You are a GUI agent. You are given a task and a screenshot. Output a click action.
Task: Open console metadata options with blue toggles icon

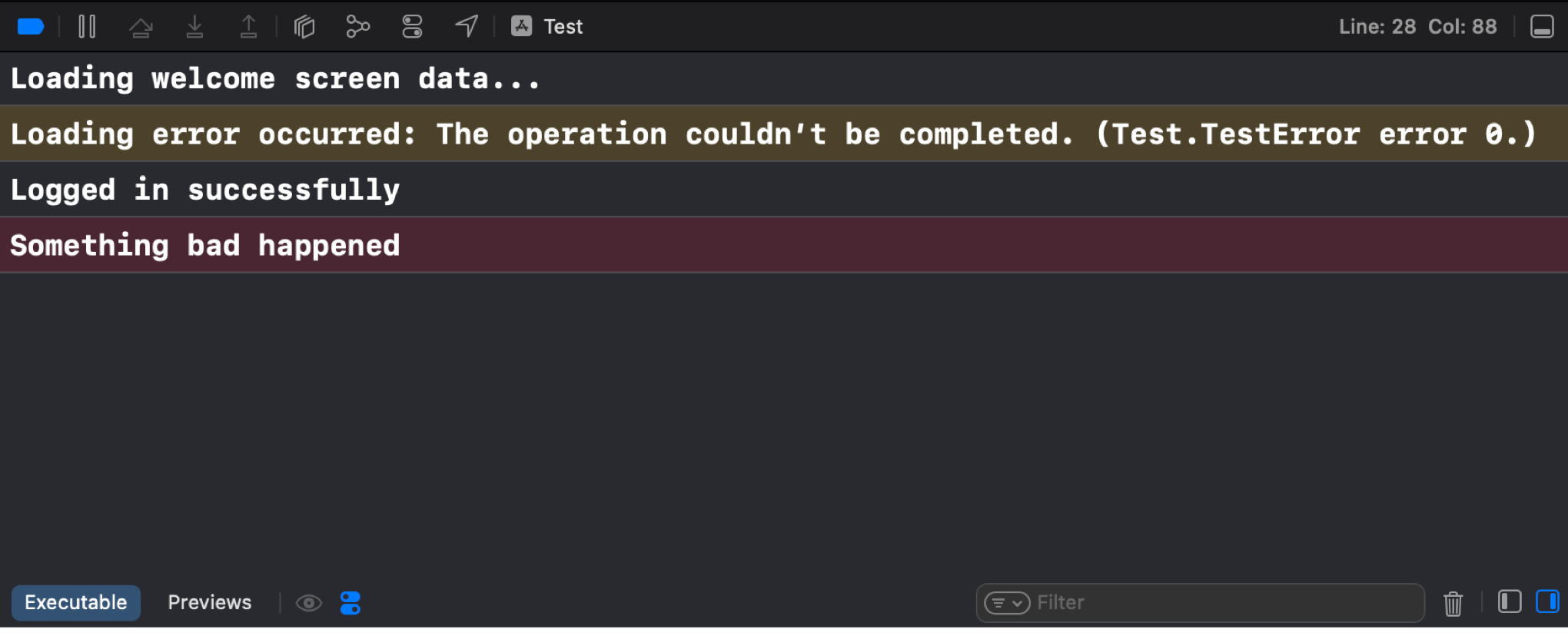[x=350, y=602]
